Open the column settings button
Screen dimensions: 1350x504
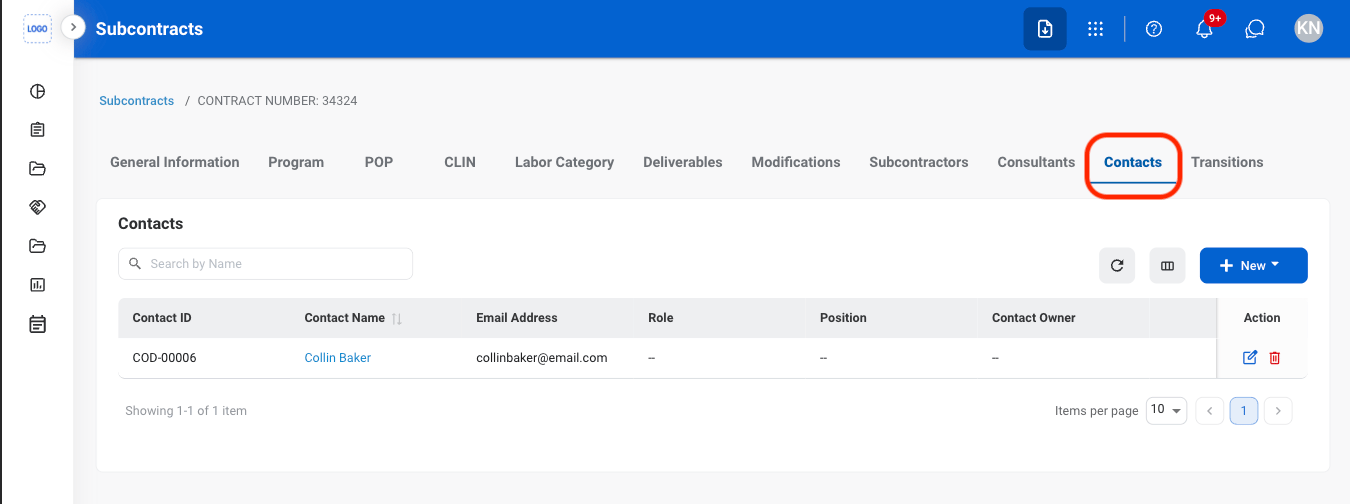click(x=1167, y=266)
